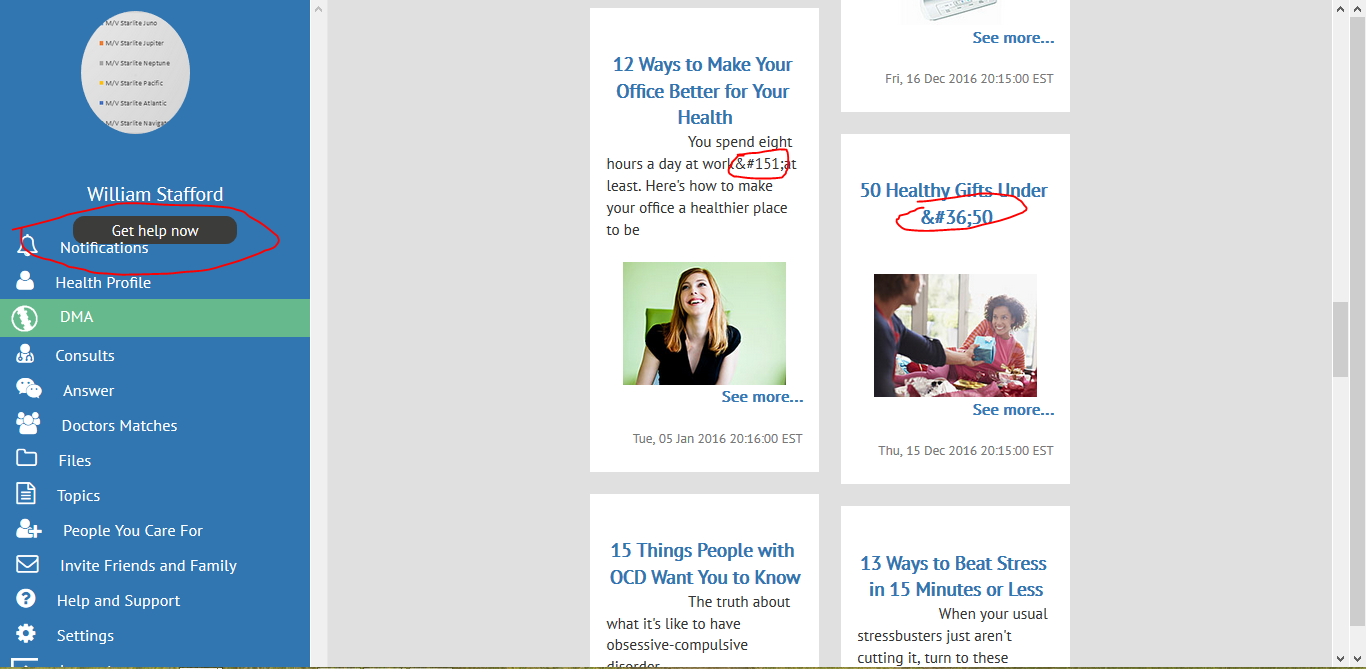Click the Health Profile person icon
Viewport: 1366px width, 669px height.
coord(25,281)
